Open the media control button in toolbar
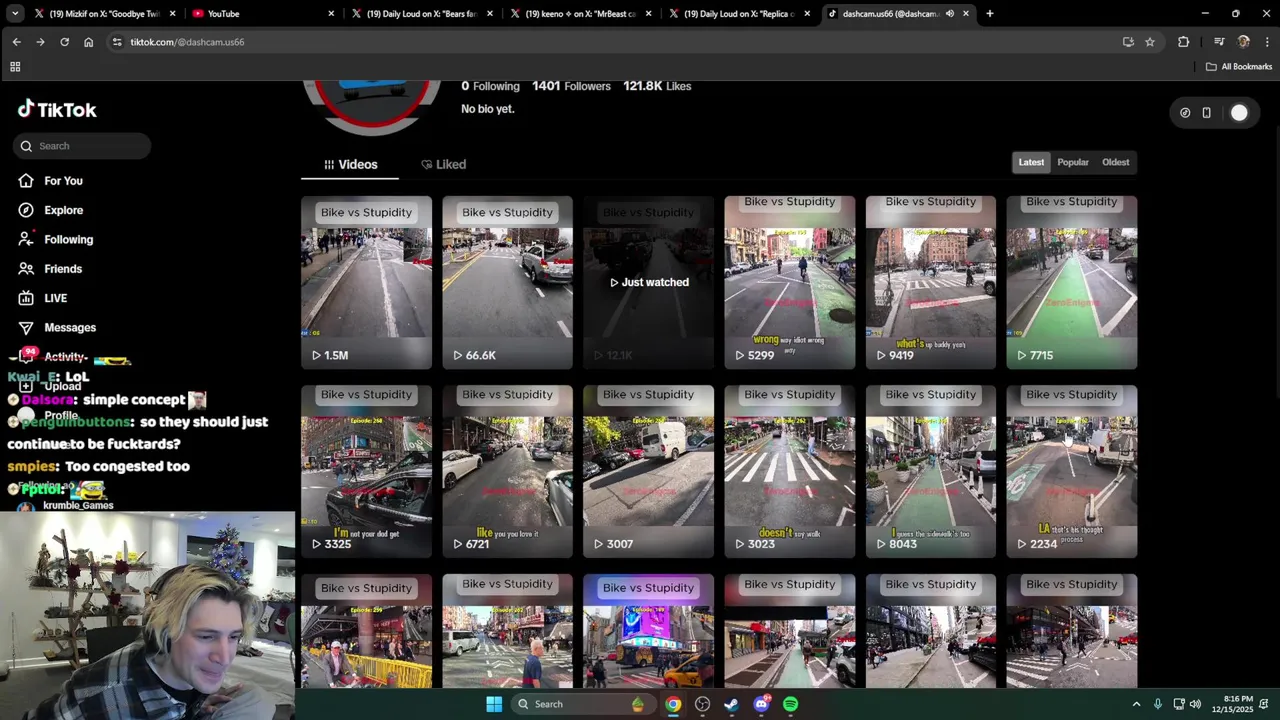Screen dimensions: 1280x720 point(1219,42)
